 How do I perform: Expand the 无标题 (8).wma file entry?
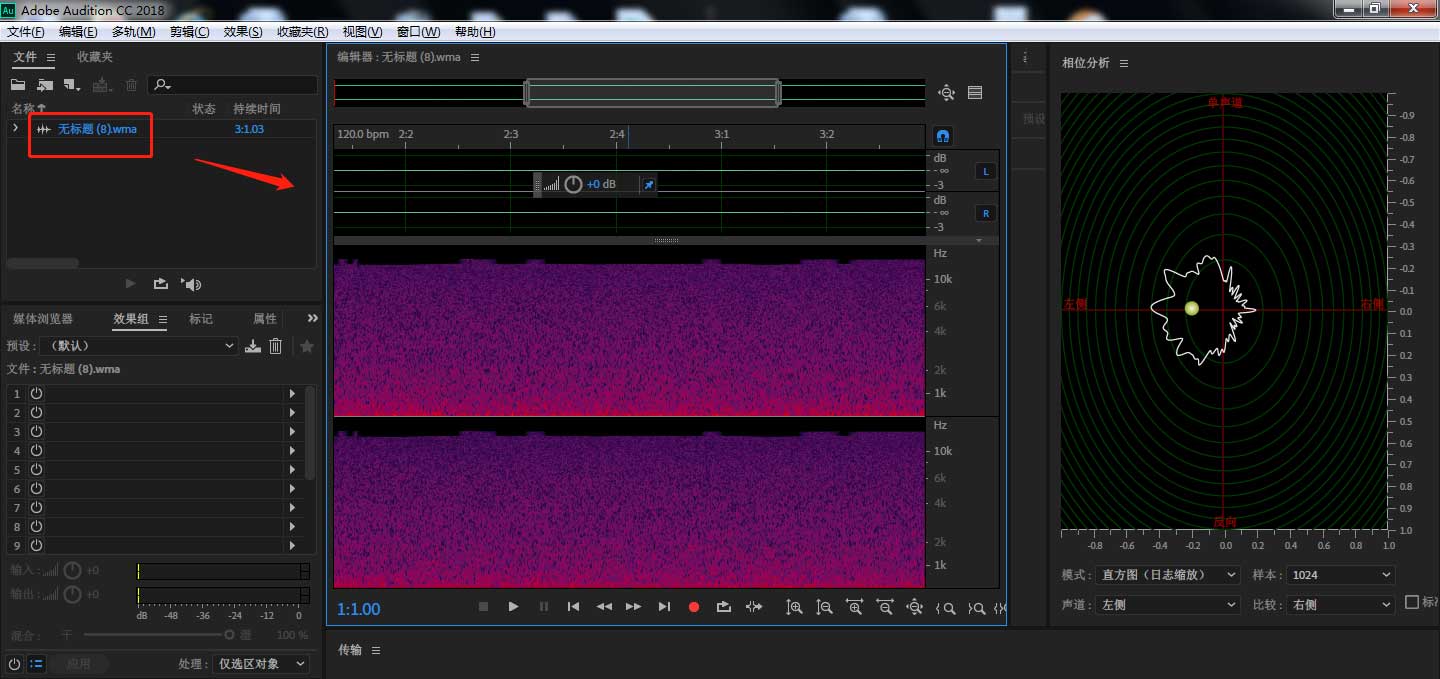click(x=15, y=128)
